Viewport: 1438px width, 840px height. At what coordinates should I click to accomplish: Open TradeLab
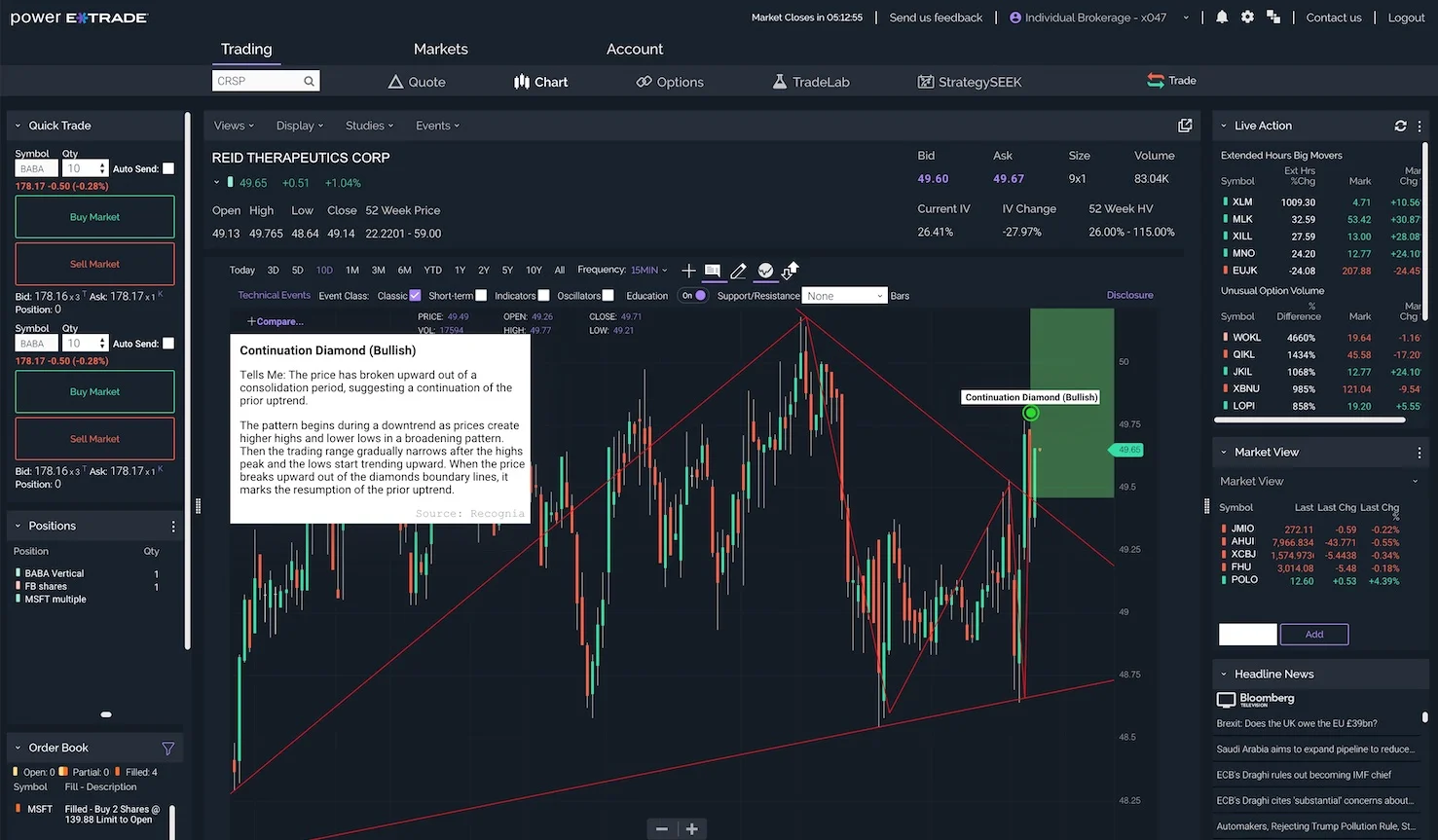(811, 82)
